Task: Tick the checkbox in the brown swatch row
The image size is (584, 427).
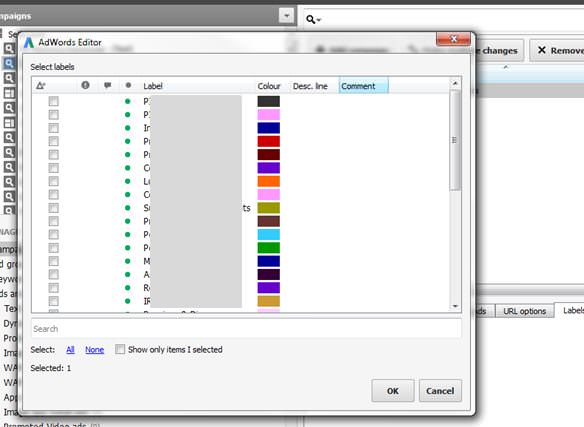Action: tap(54, 221)
